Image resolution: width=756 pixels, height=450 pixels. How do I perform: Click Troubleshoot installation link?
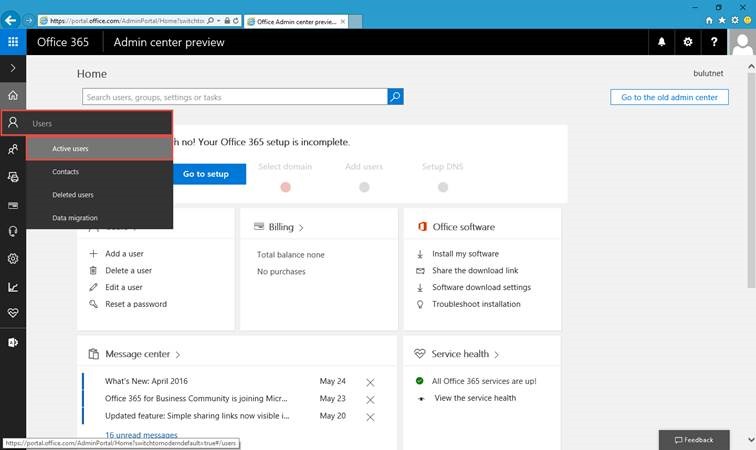coord(476,304)
